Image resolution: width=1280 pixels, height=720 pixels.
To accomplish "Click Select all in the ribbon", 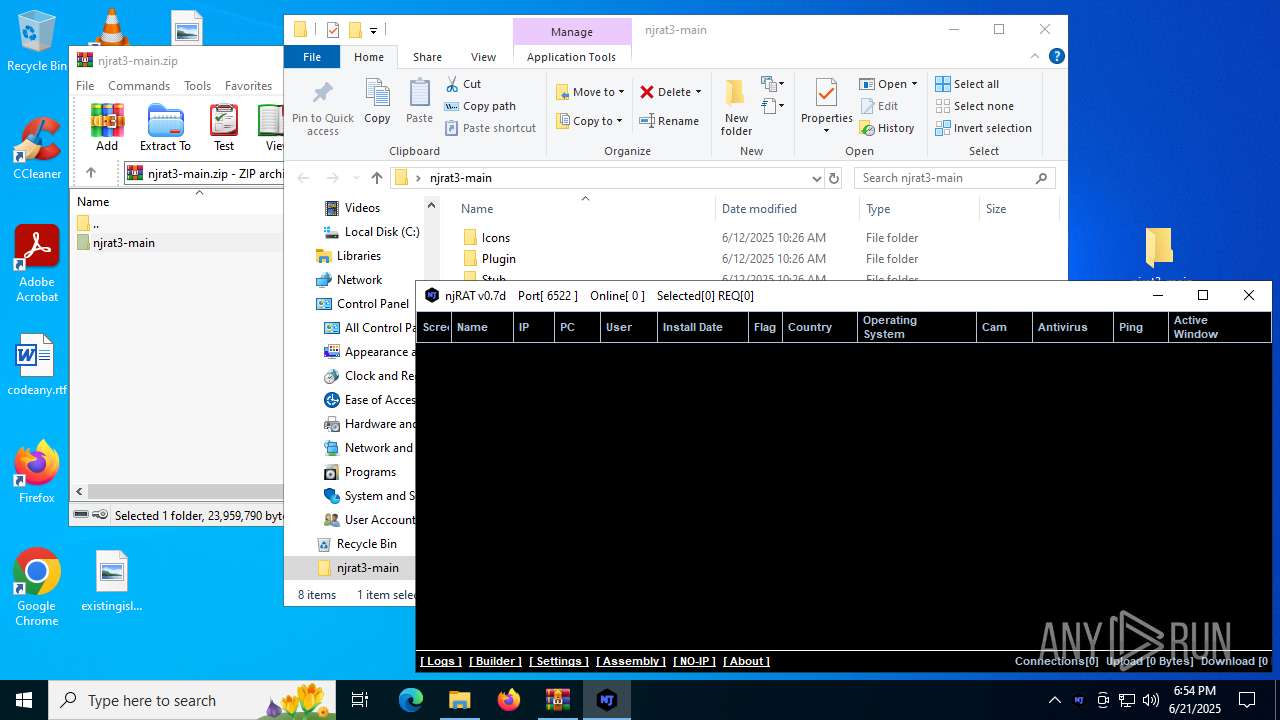I will click(967, 84).
